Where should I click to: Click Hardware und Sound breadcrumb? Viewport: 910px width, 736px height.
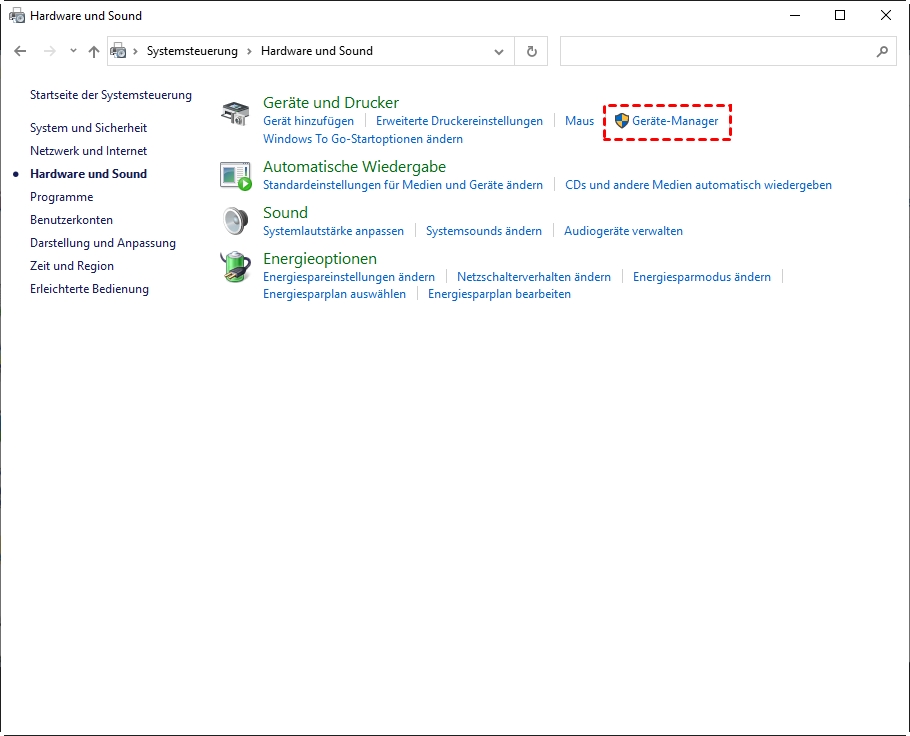(x=317, y=51)
